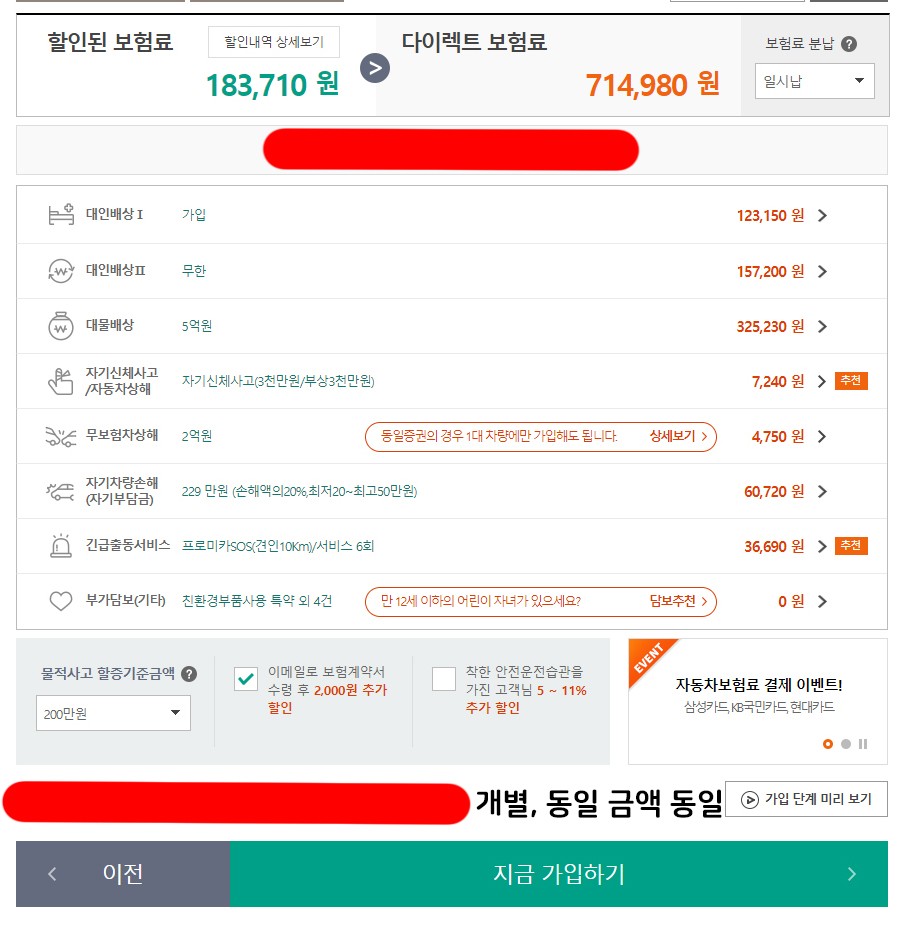Expand the 자기신체사고 row chevron
This screenshot has width=900, height=927.
[x=822, y=381]
